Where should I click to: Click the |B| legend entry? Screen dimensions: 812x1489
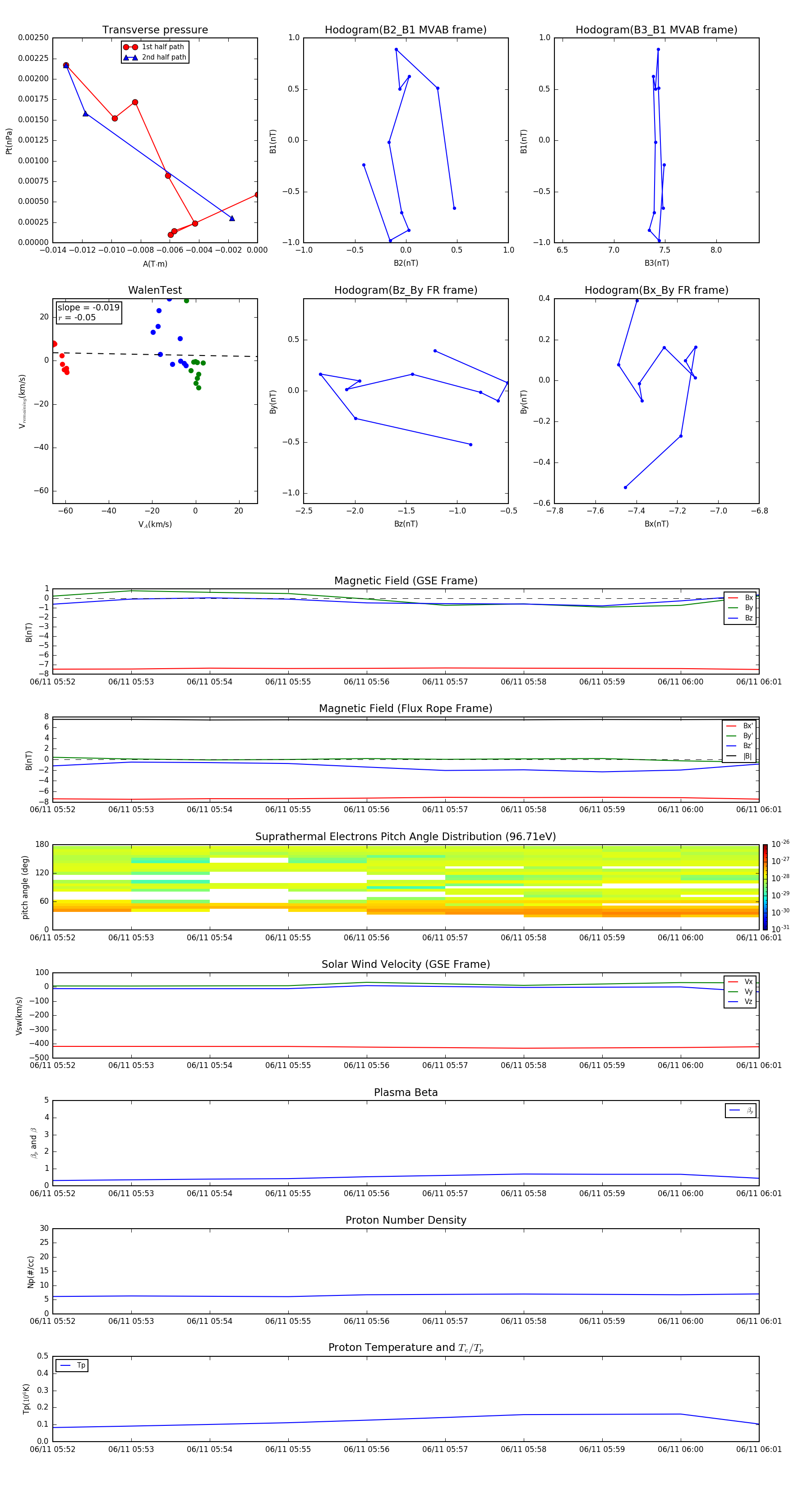point(739,756)
